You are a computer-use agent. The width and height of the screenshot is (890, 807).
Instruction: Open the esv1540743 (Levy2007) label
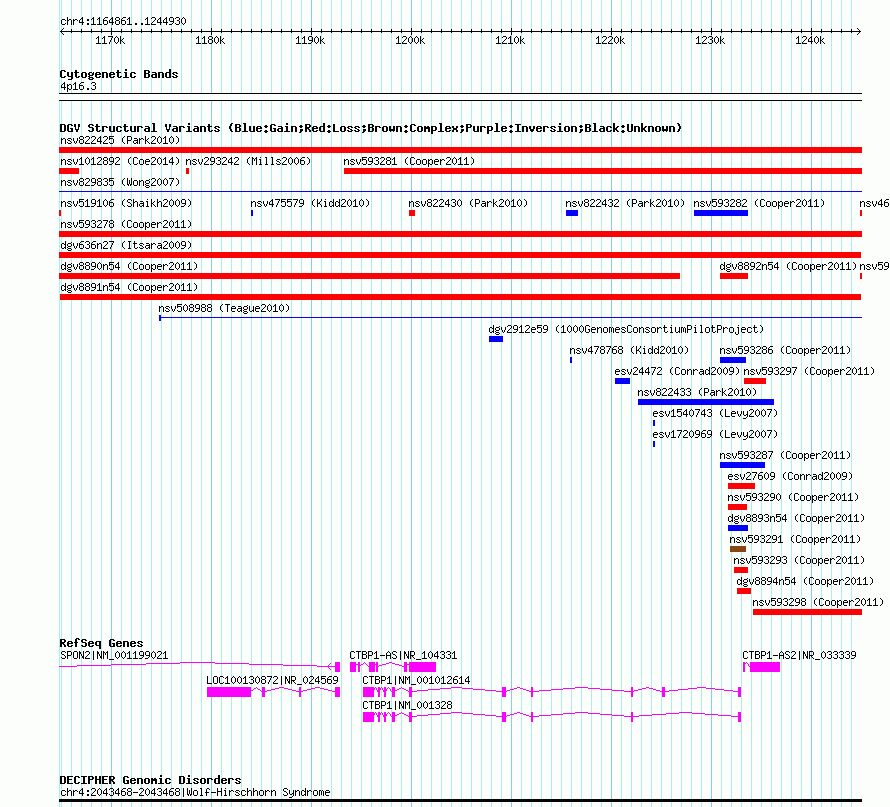pyautogui.click(x=715, y=413)
